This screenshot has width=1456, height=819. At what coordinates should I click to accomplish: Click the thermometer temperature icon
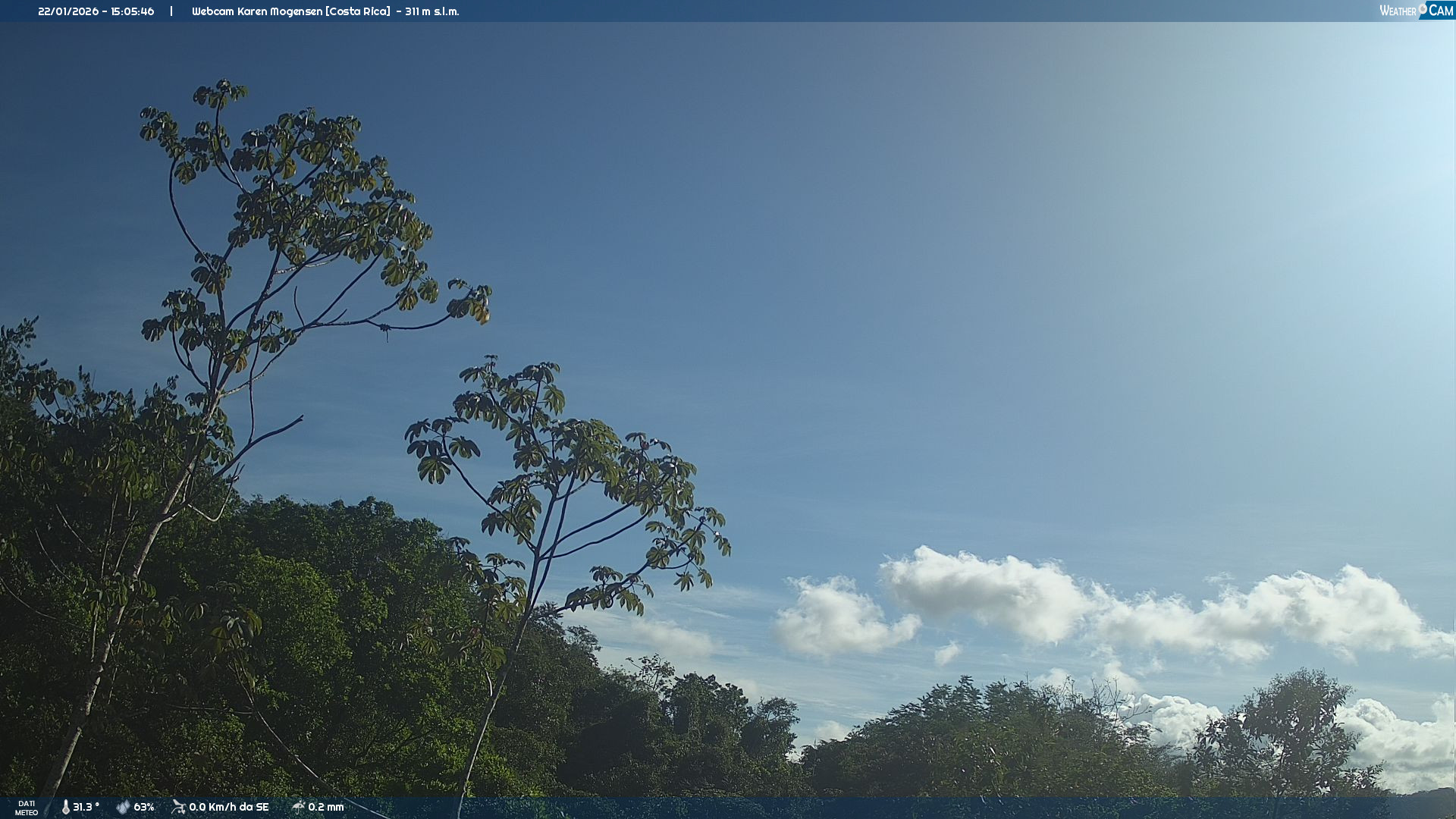pos(65,807)
